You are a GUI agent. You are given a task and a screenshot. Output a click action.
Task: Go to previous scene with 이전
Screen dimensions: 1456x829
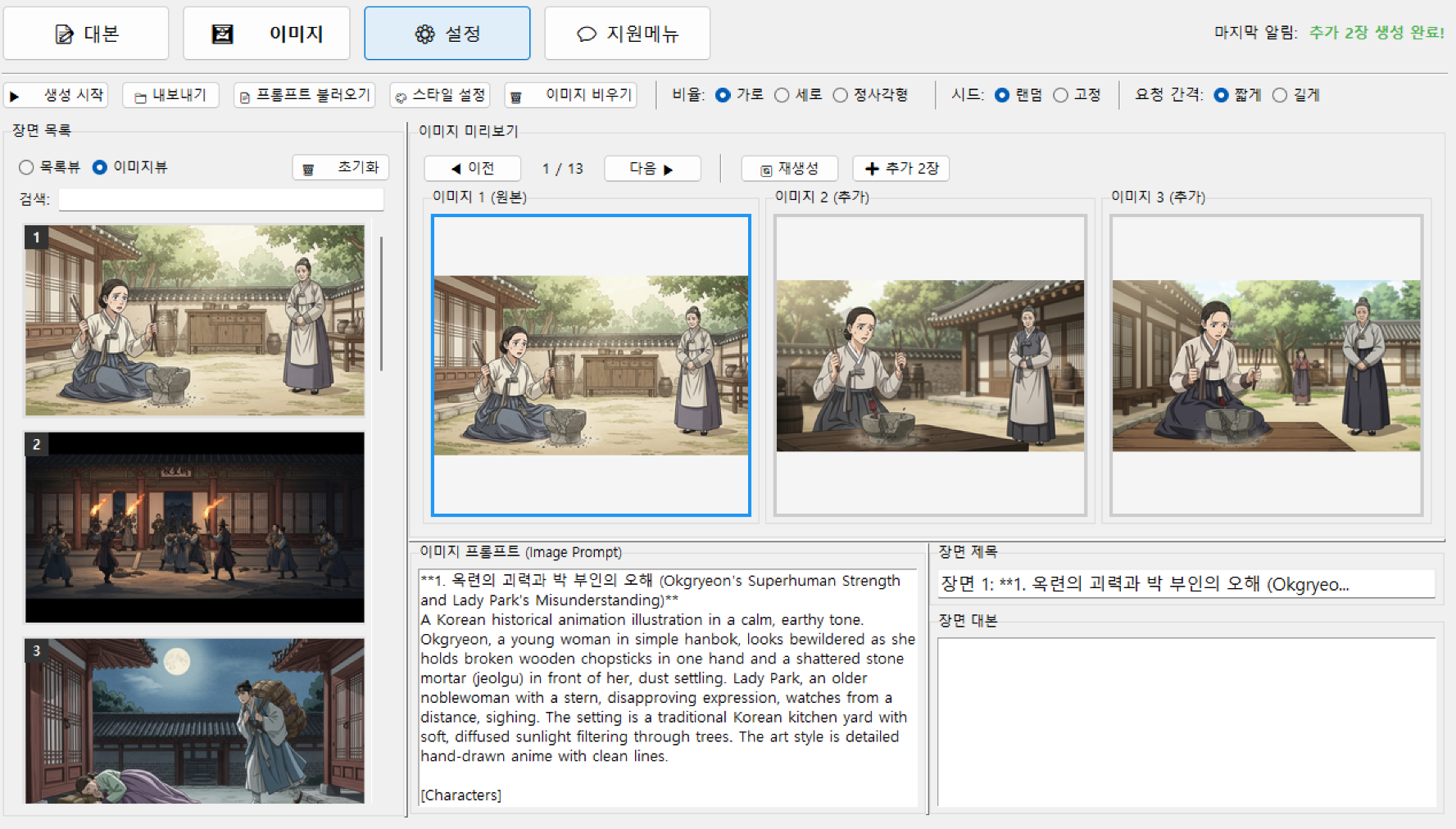[473, 169]
